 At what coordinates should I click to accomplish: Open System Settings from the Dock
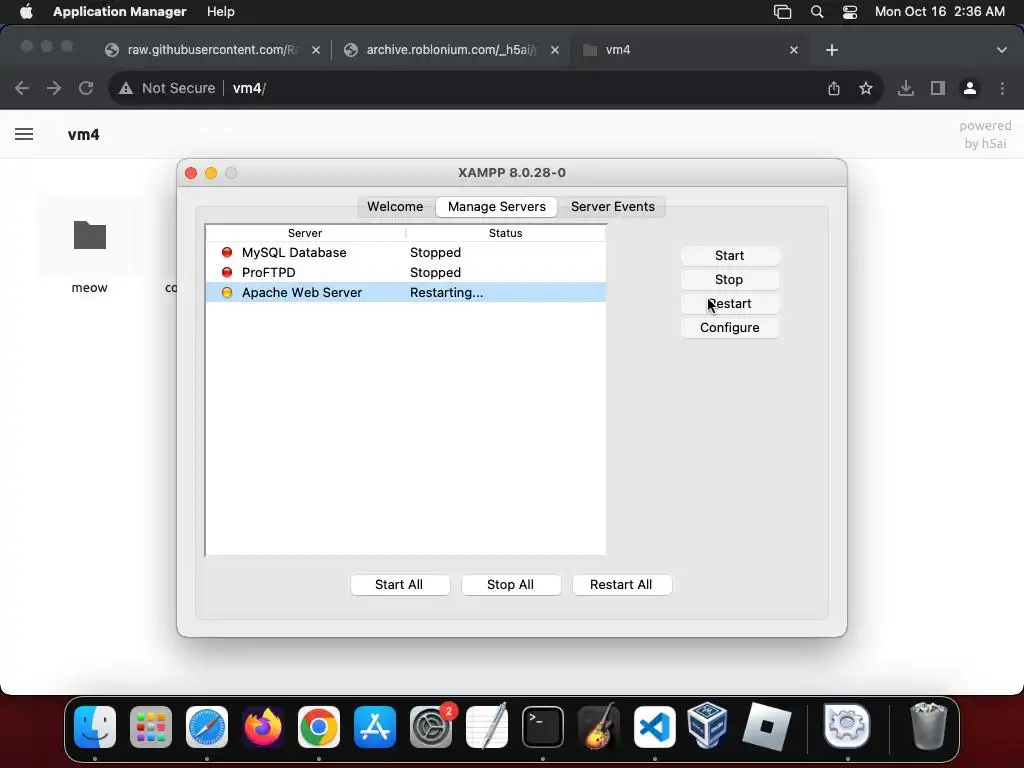pyautogui.click(x=431, y=727)
